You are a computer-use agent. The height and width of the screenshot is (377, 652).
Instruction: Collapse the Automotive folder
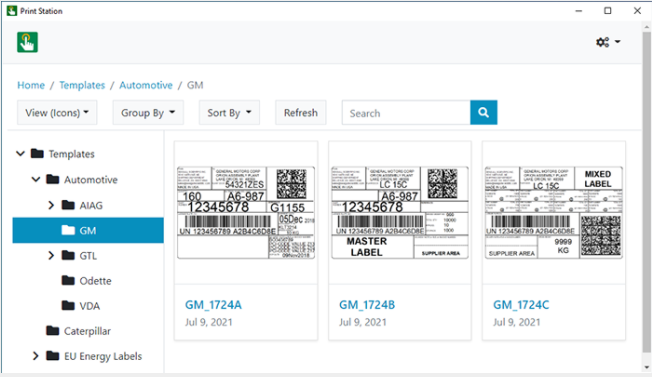[36, 180]
